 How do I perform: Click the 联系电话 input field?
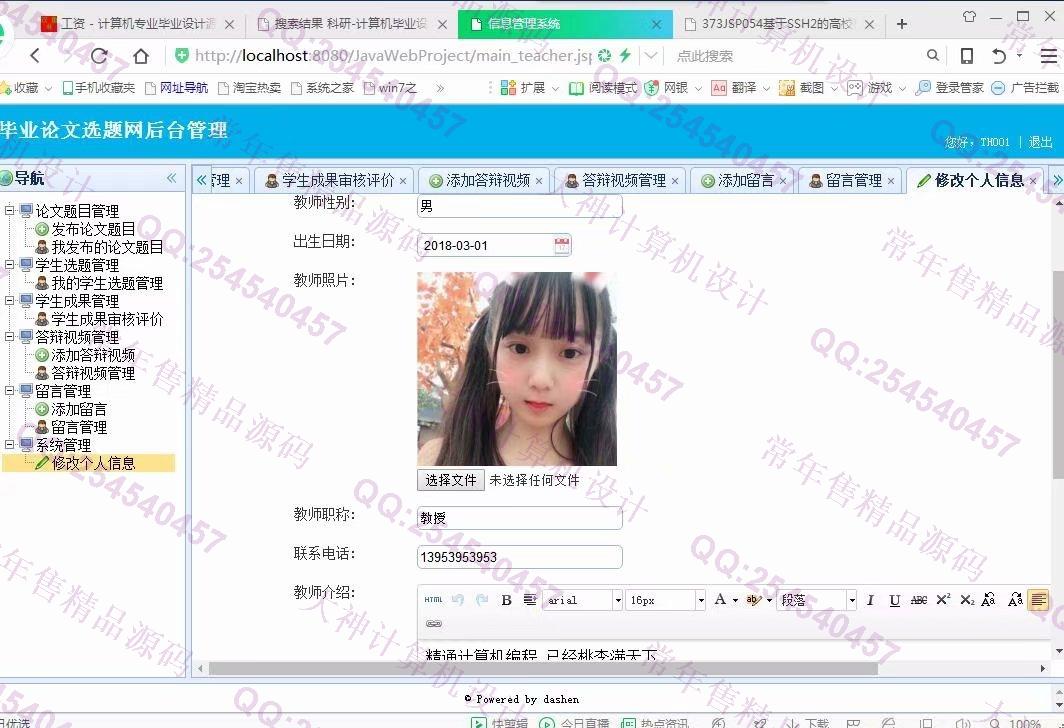(x=520, y=557)
